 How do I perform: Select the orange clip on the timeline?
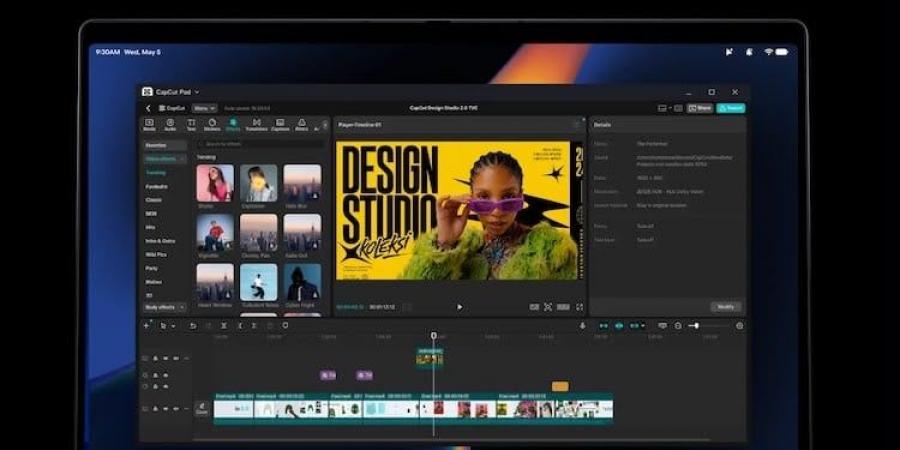click(x=560, y=386)
